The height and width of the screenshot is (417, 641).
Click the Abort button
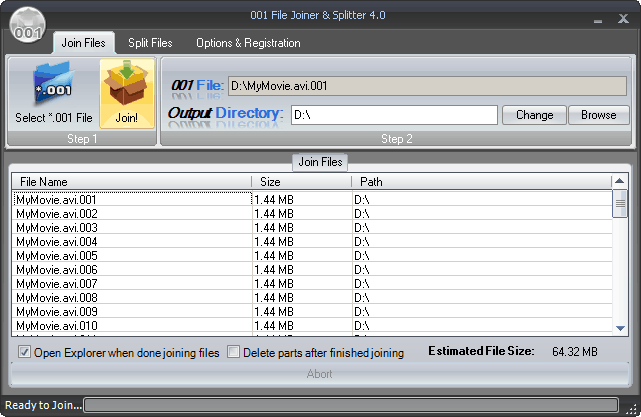tap(319, 374)
